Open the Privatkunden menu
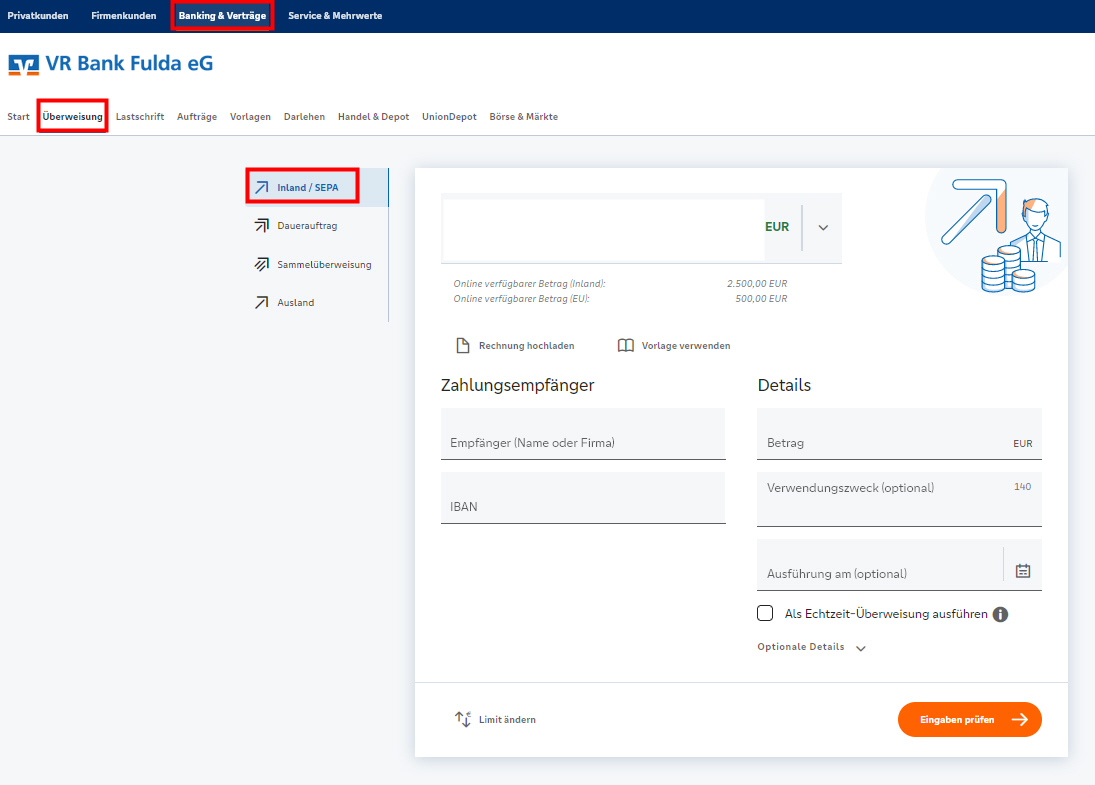The image size is (1095, 785). tap(38, 15)
